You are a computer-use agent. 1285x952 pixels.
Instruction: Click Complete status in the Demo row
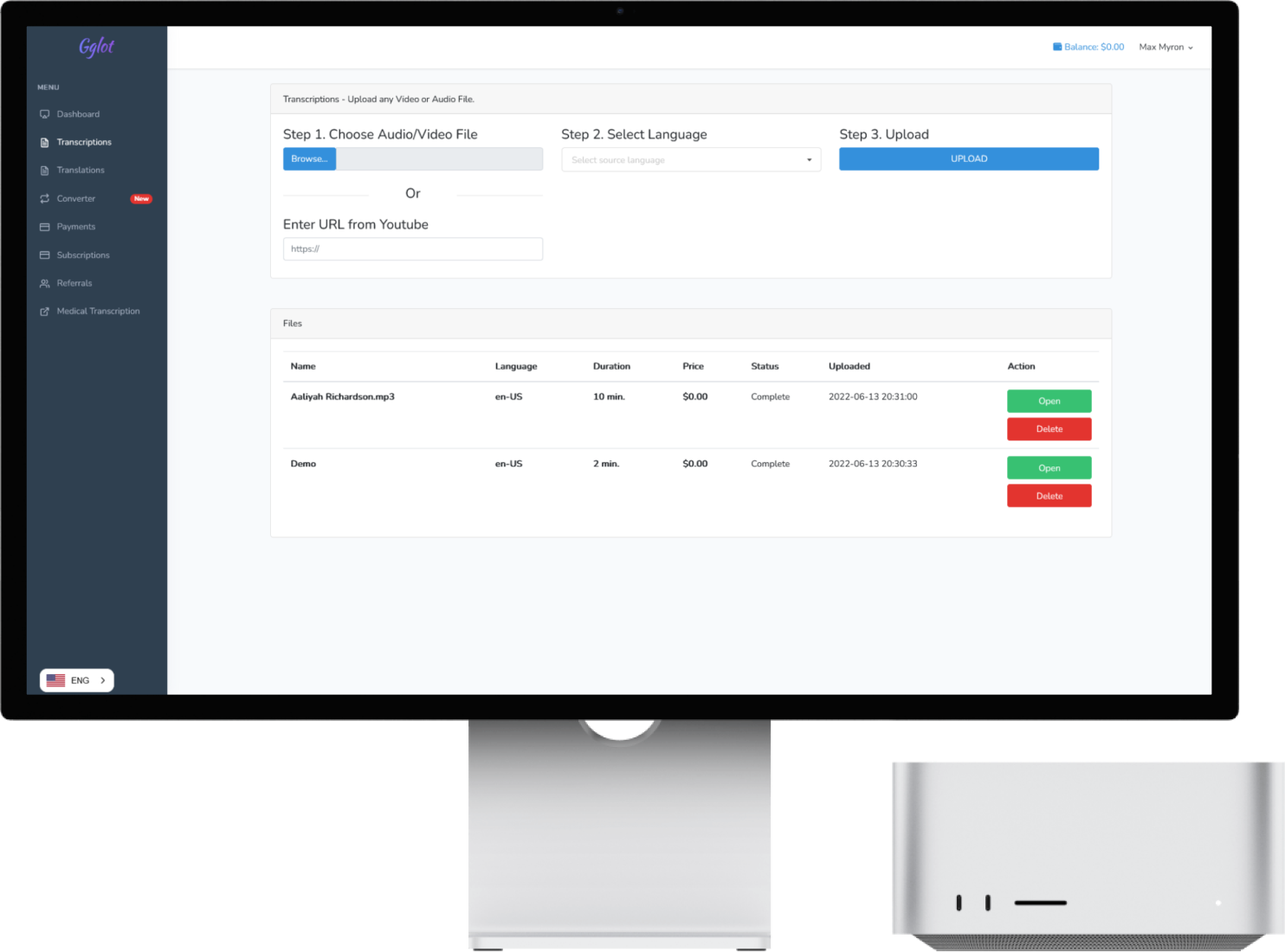pyautogui.click(x=770, y=464)
